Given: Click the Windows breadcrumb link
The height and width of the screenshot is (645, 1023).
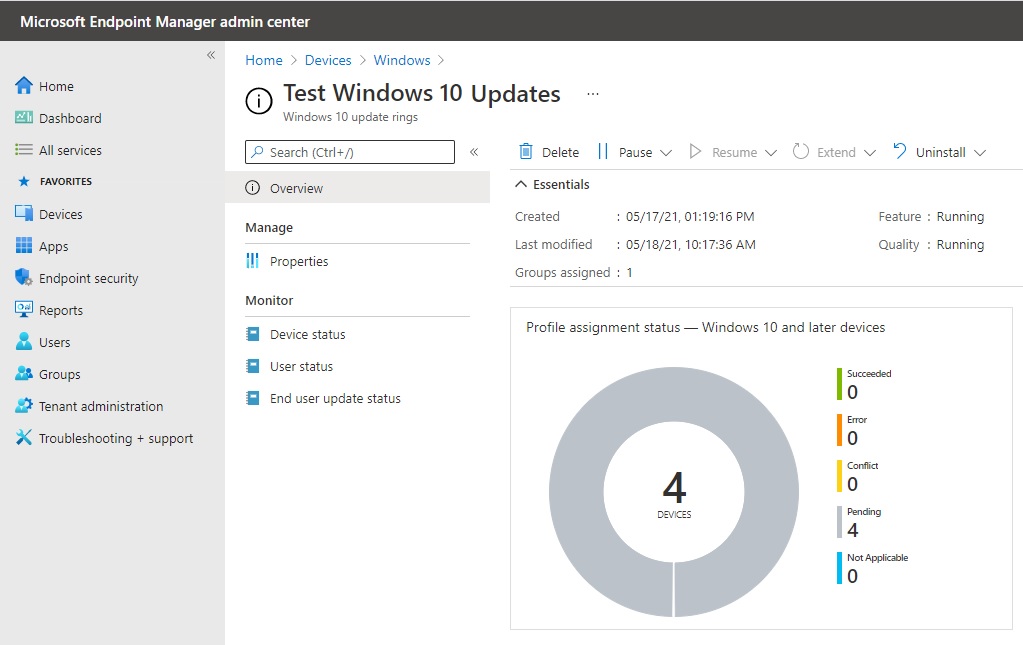Looking at the screenshot, I should (402, 60).
